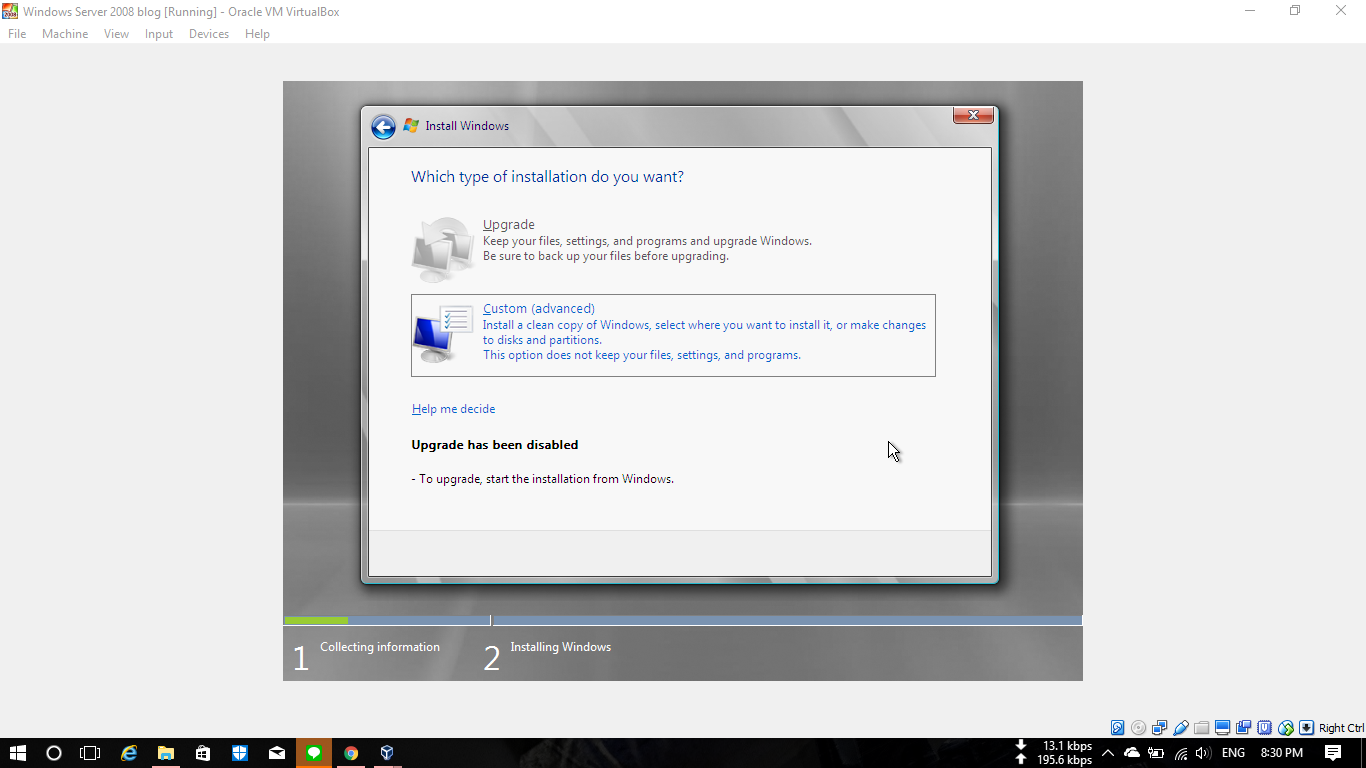
Task: Open the Mail app on taskbar
Action: pyautogui.click(x=277, y=753)
